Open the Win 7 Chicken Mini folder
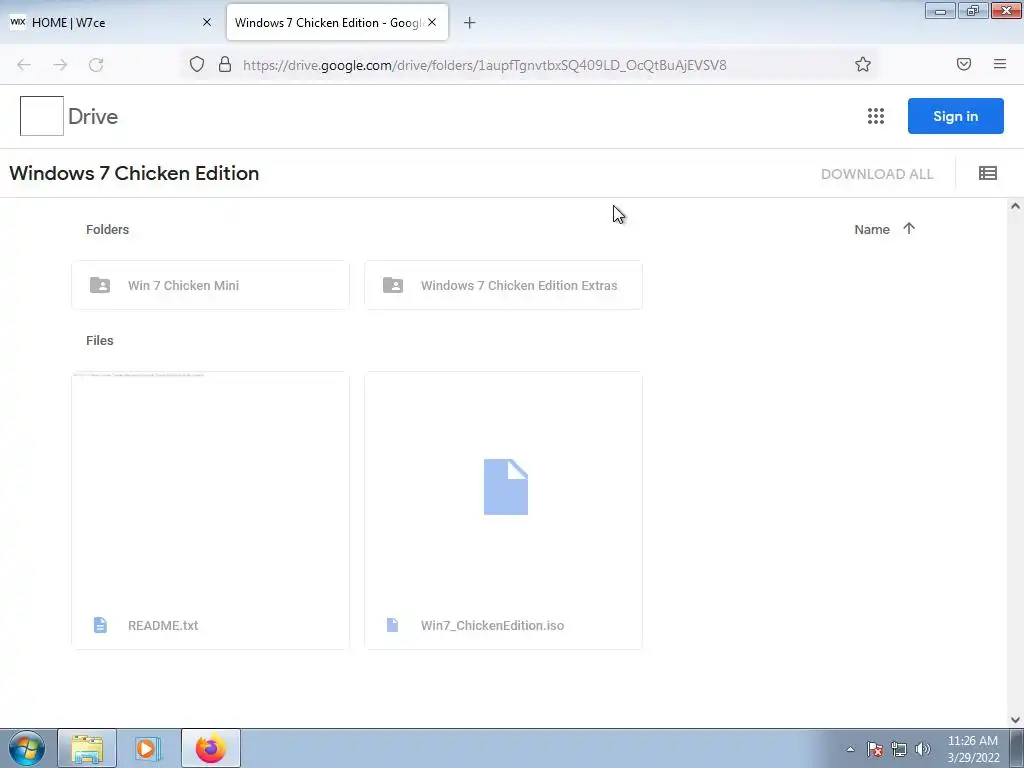Viewport: 1024px width, 768px height. 210,285
